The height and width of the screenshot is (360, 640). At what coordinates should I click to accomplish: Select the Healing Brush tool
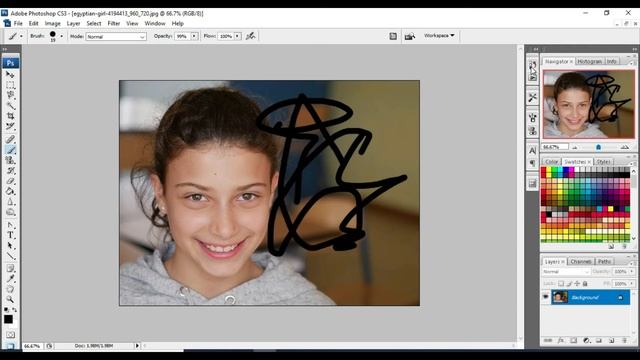click(x=10, y=140)
